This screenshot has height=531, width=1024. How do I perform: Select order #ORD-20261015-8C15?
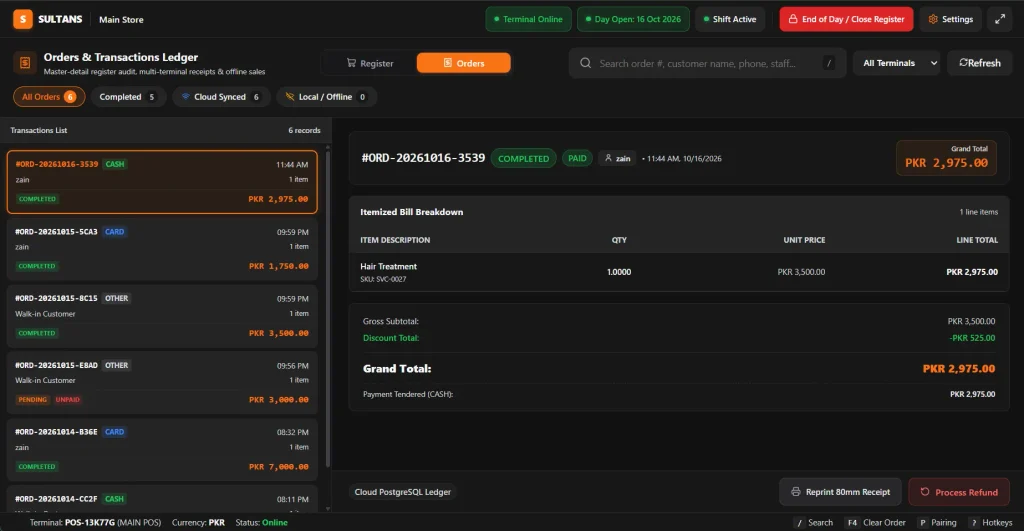(162, 315)
